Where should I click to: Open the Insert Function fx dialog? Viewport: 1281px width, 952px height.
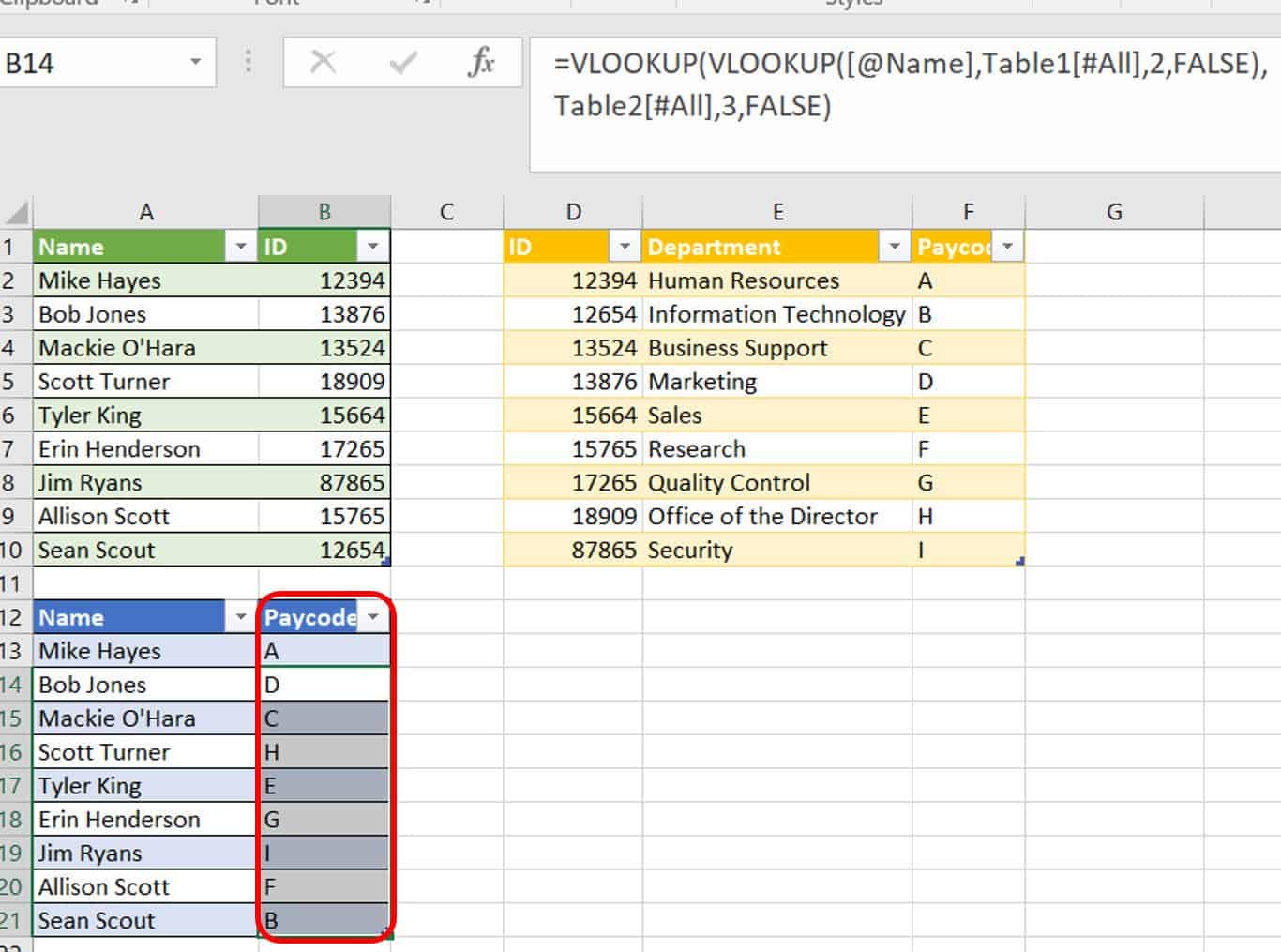[481, 63]
